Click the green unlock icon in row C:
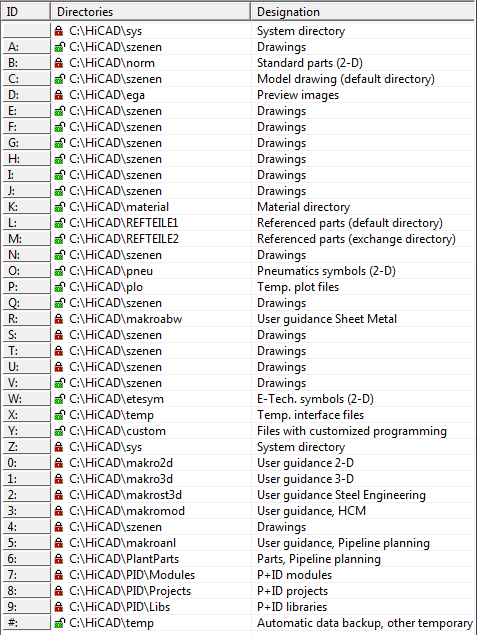Screen dimensions: 477x635 (x=60, y=79)
